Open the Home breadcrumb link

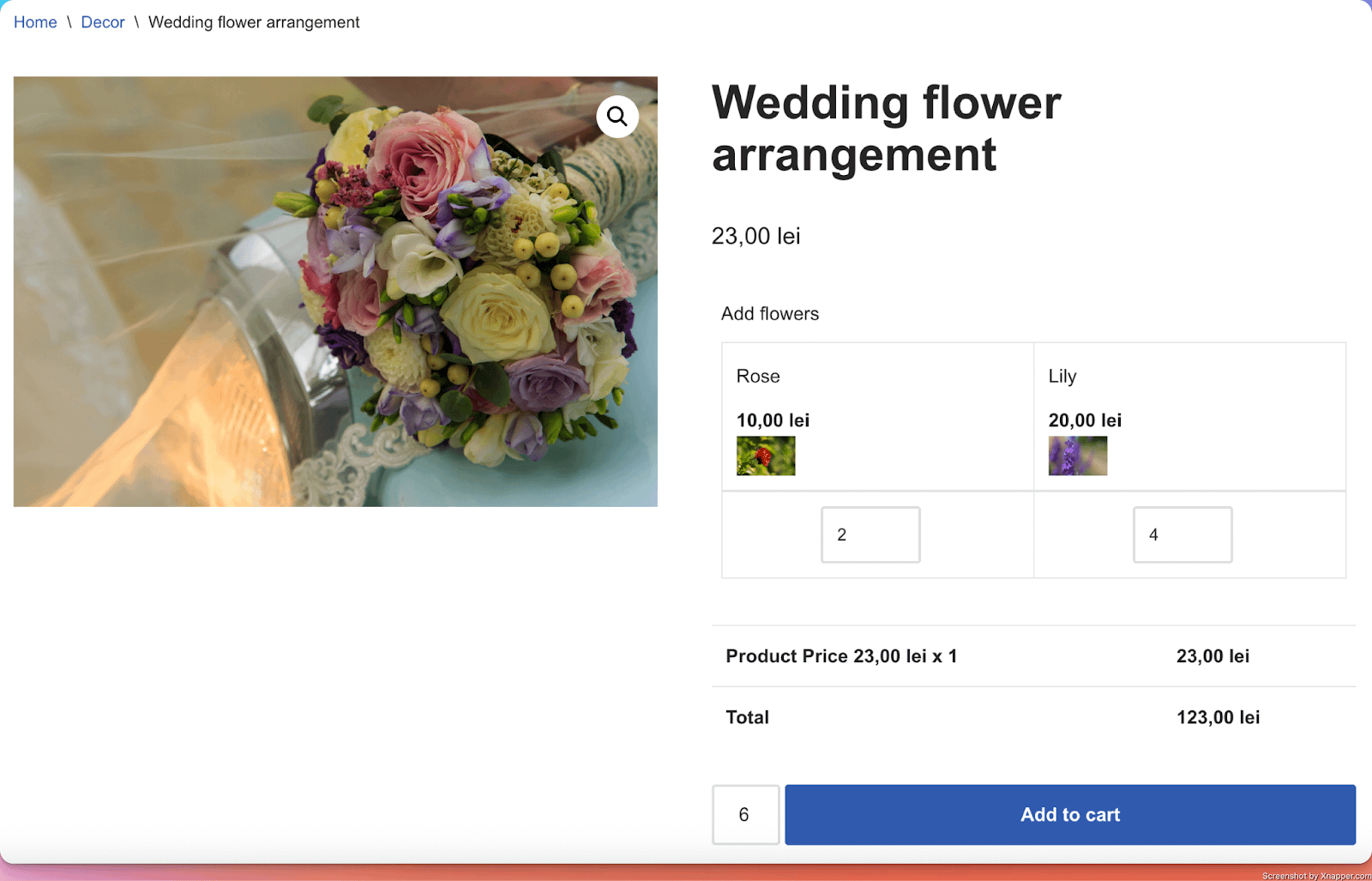pyautogui.click(x=35, y=22)
